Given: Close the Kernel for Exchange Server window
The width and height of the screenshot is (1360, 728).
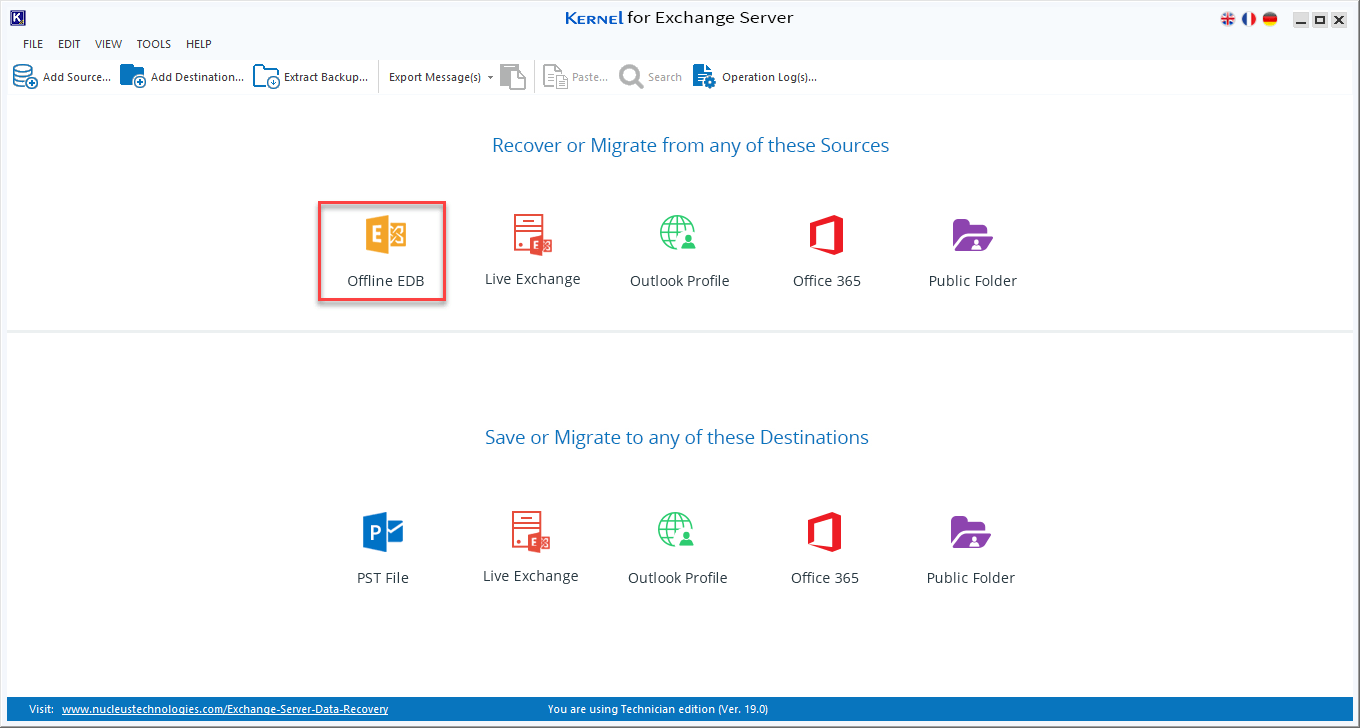Looking at the screenshot, I should 1339,19.
